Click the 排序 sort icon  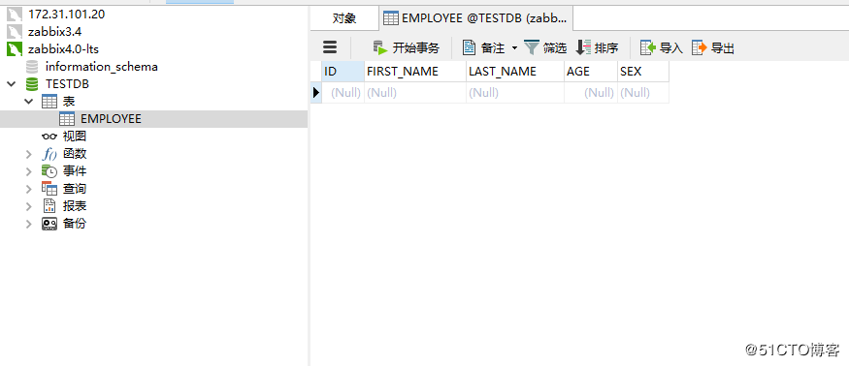pos(583,48)
